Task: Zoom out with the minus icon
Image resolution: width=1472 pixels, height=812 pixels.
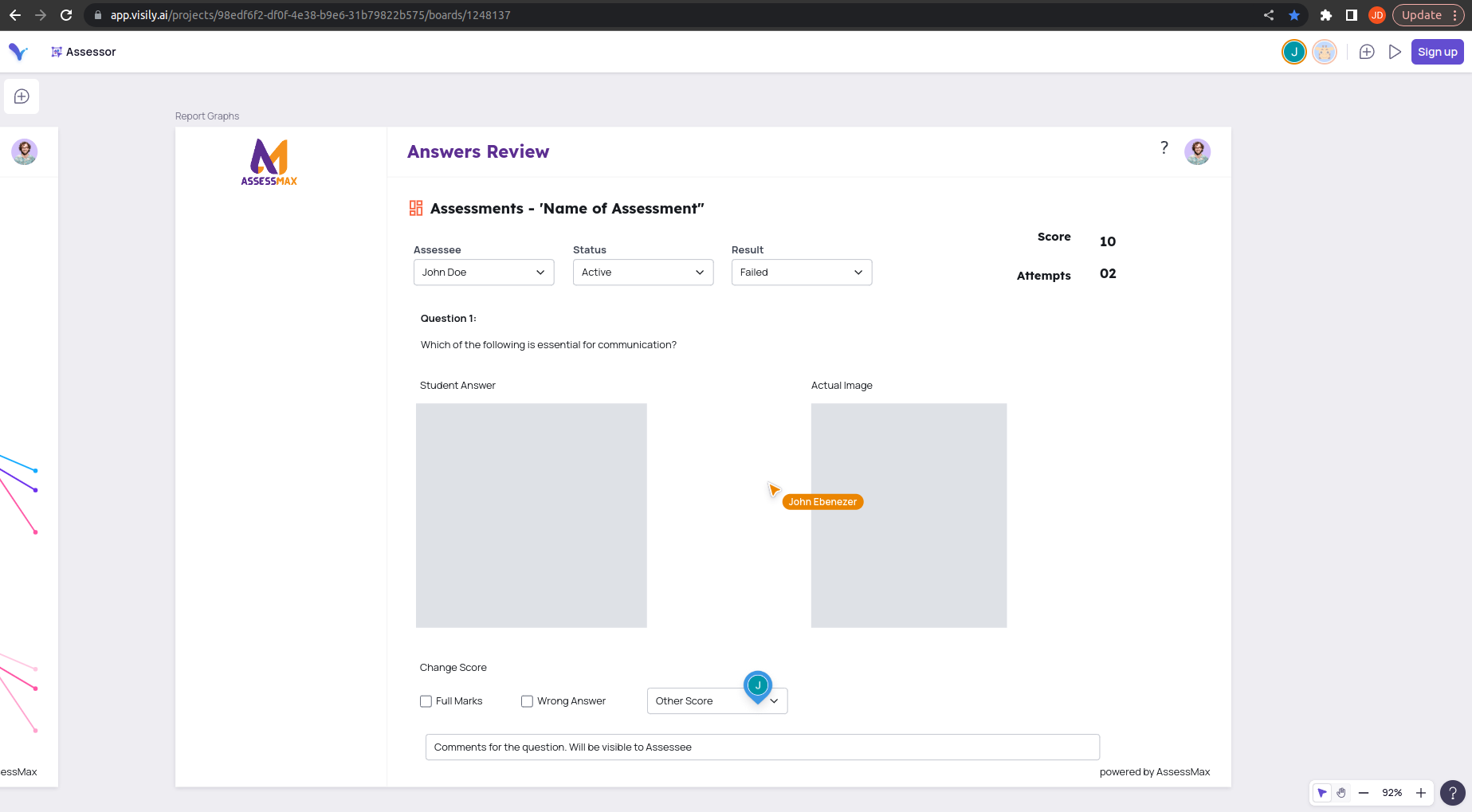Action: (1364, 793)
